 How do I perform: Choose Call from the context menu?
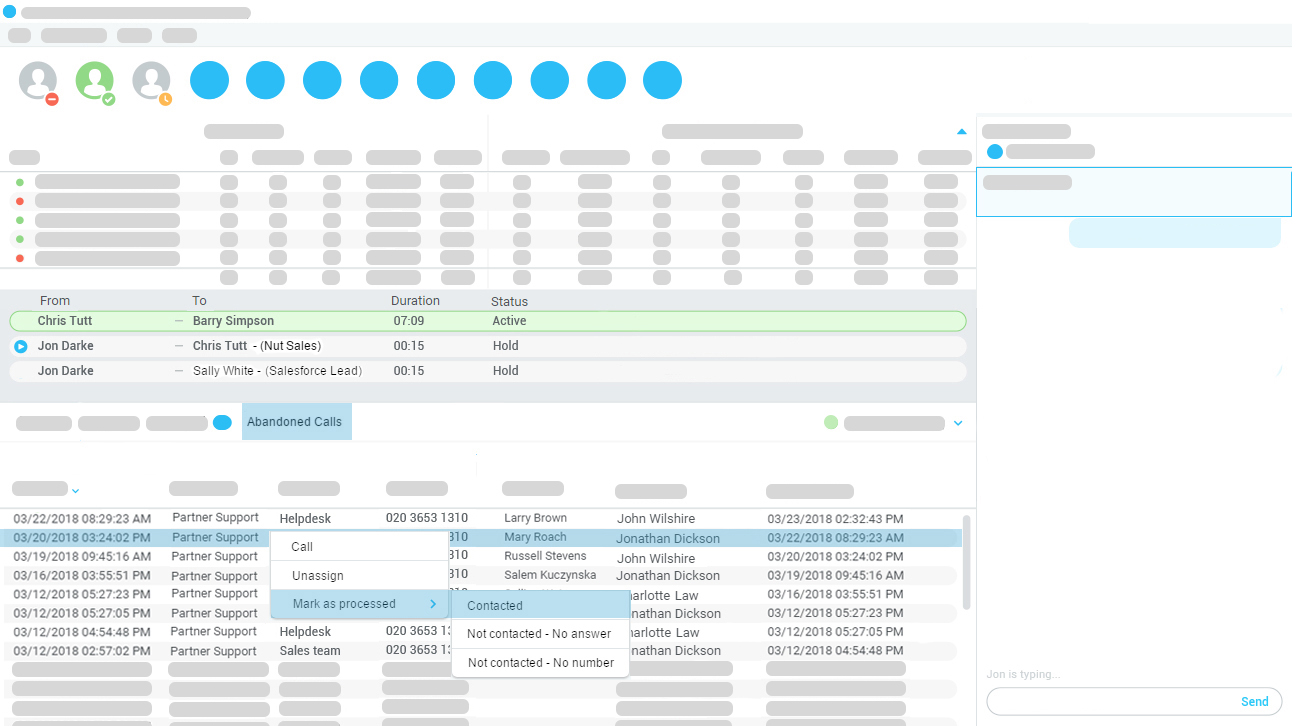click(302, 547)
